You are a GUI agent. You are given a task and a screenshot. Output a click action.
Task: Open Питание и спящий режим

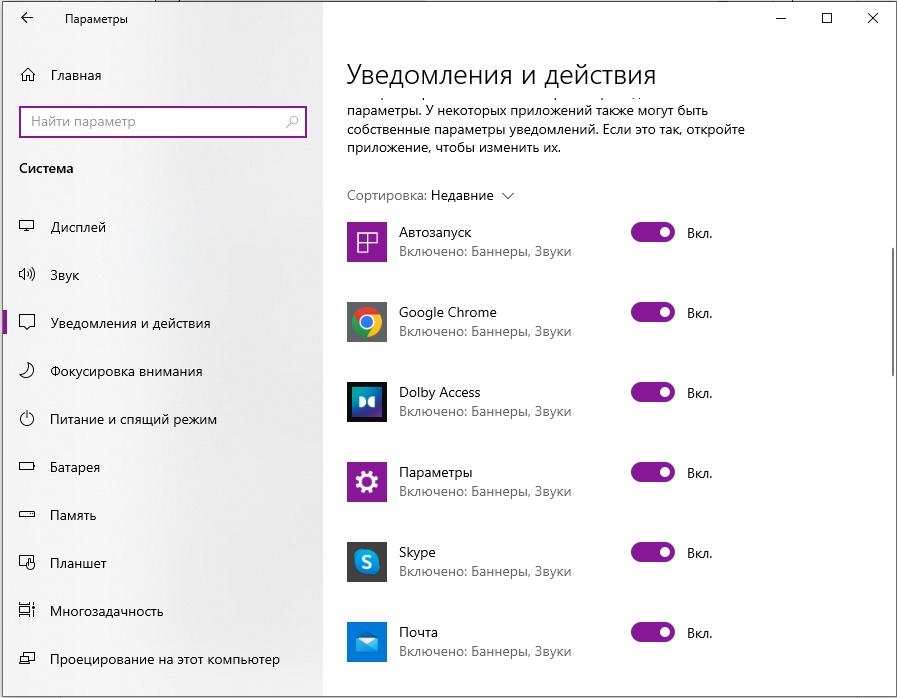pyautogui.click(x=162, y=419)
